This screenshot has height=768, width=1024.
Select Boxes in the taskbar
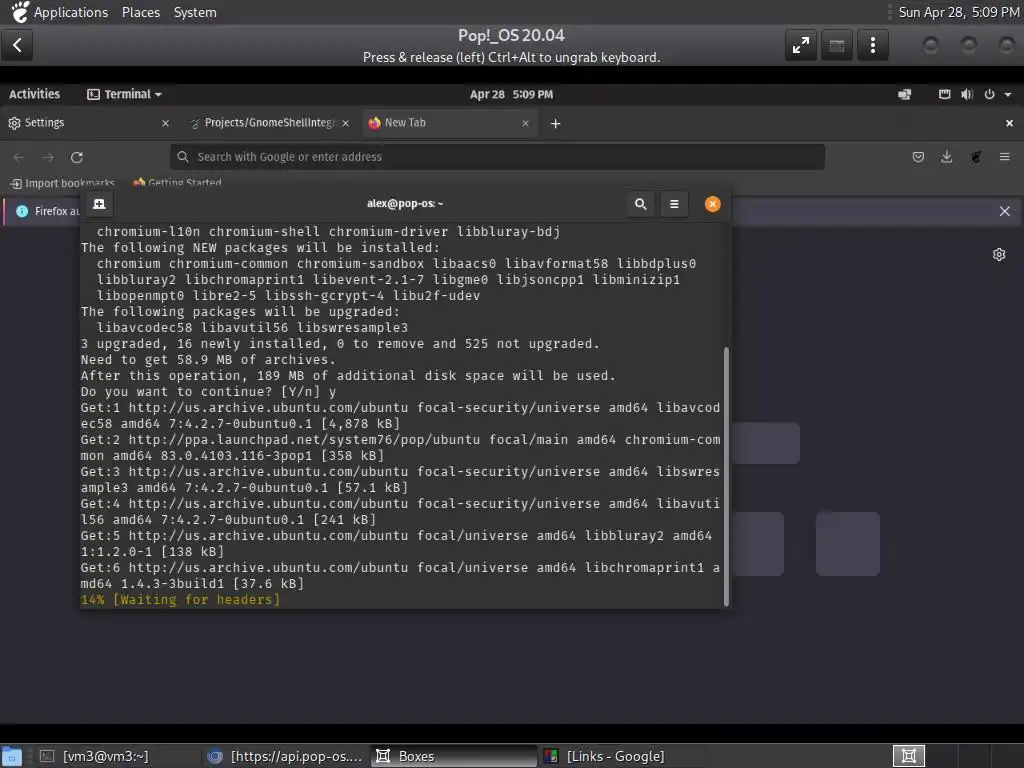454,756
